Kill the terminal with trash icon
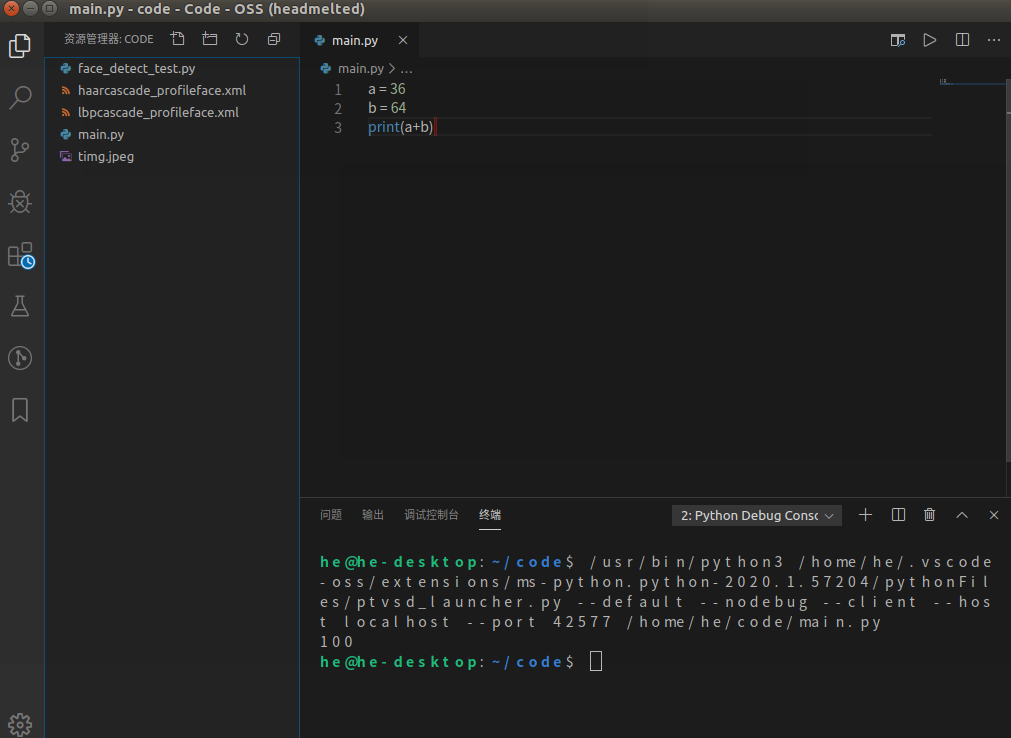This screenshot has height=738, width=1011. (x=929, y=514)
